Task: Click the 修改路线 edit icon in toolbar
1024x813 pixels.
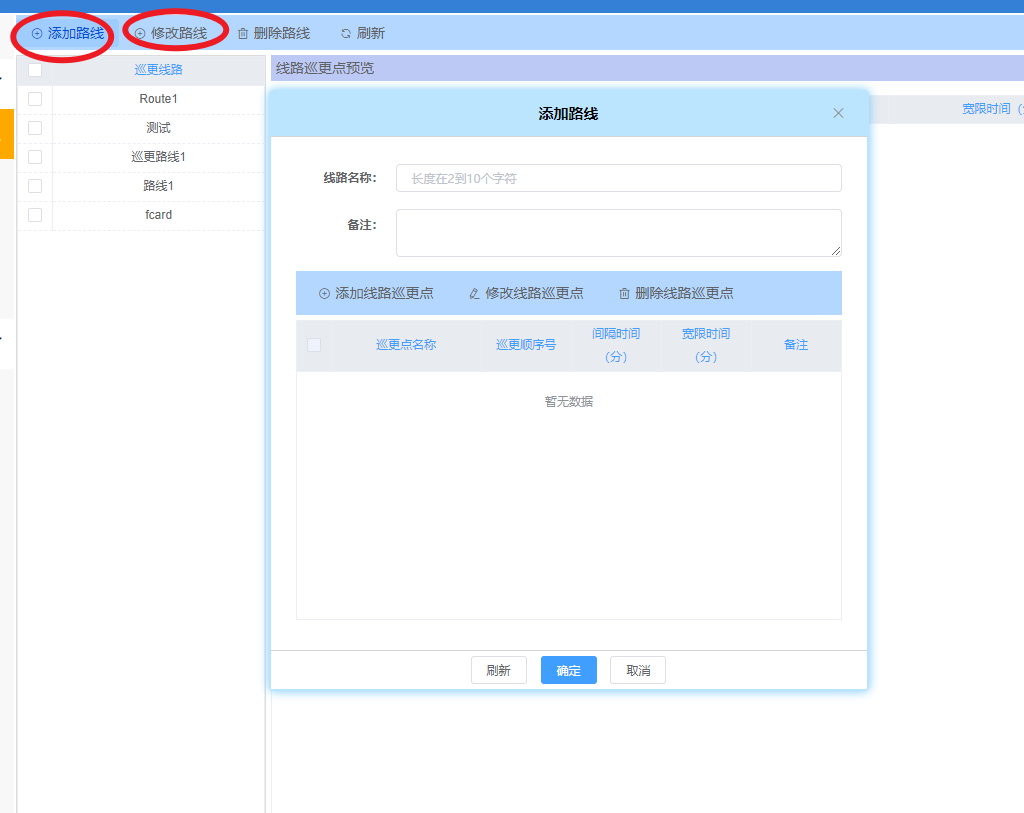Action: tap(140, 34)
